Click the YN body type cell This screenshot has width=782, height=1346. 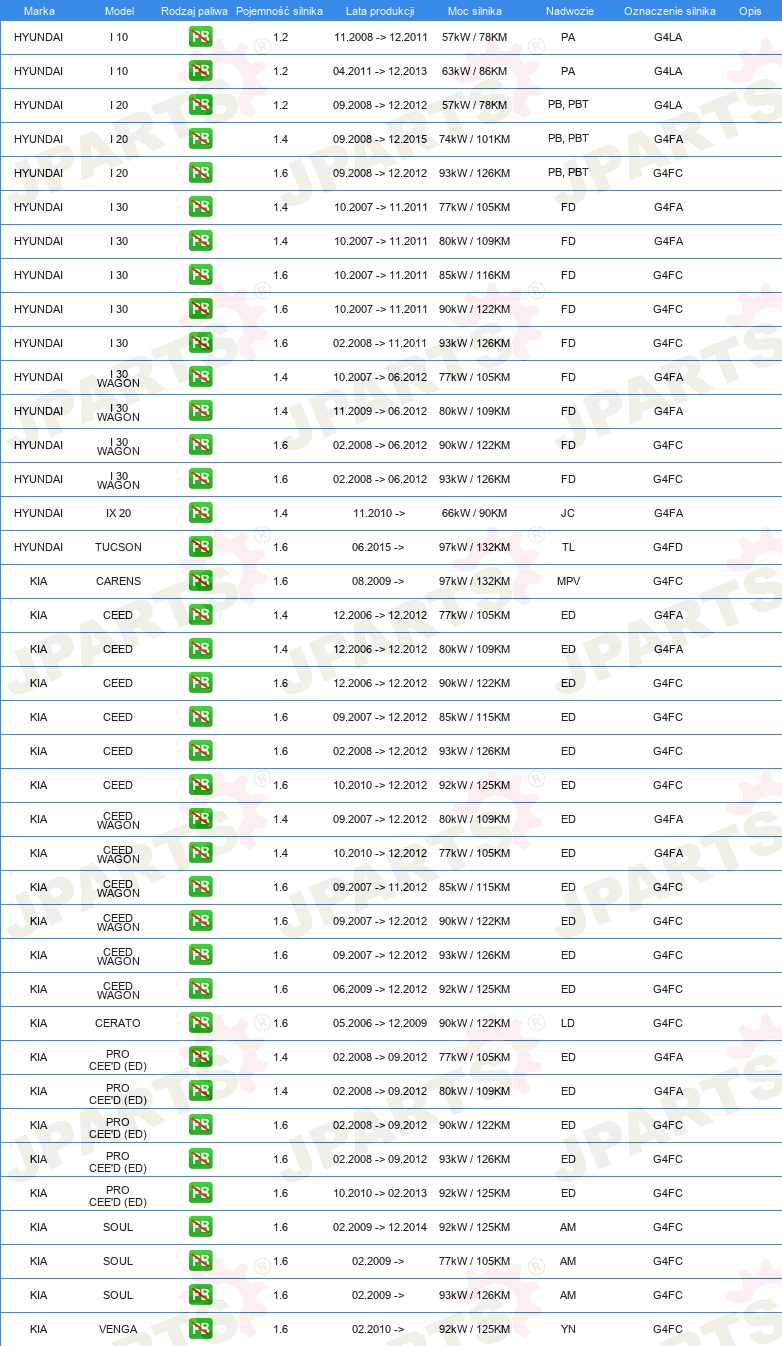[568, 1329]
